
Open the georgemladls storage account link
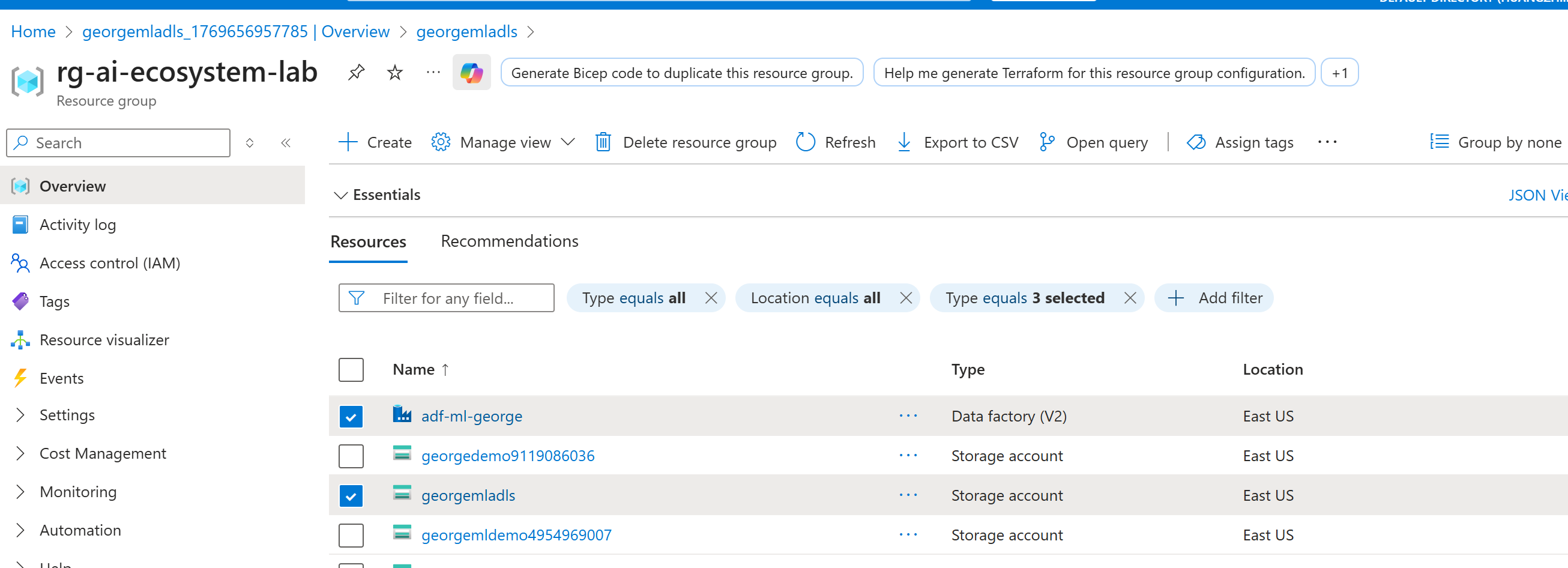point(468,495)
